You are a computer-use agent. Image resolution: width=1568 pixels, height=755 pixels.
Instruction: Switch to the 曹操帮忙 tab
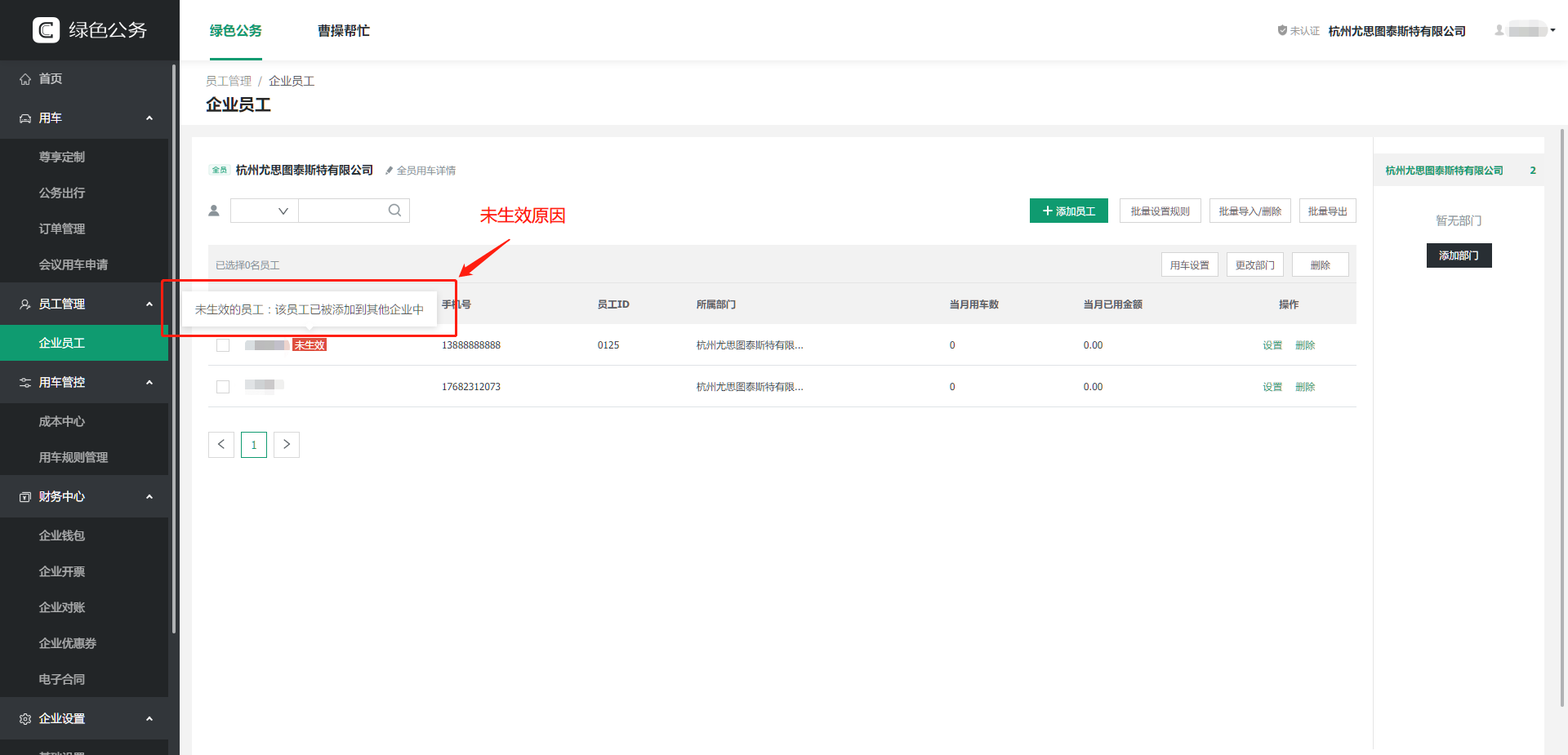tap(343, 31)
